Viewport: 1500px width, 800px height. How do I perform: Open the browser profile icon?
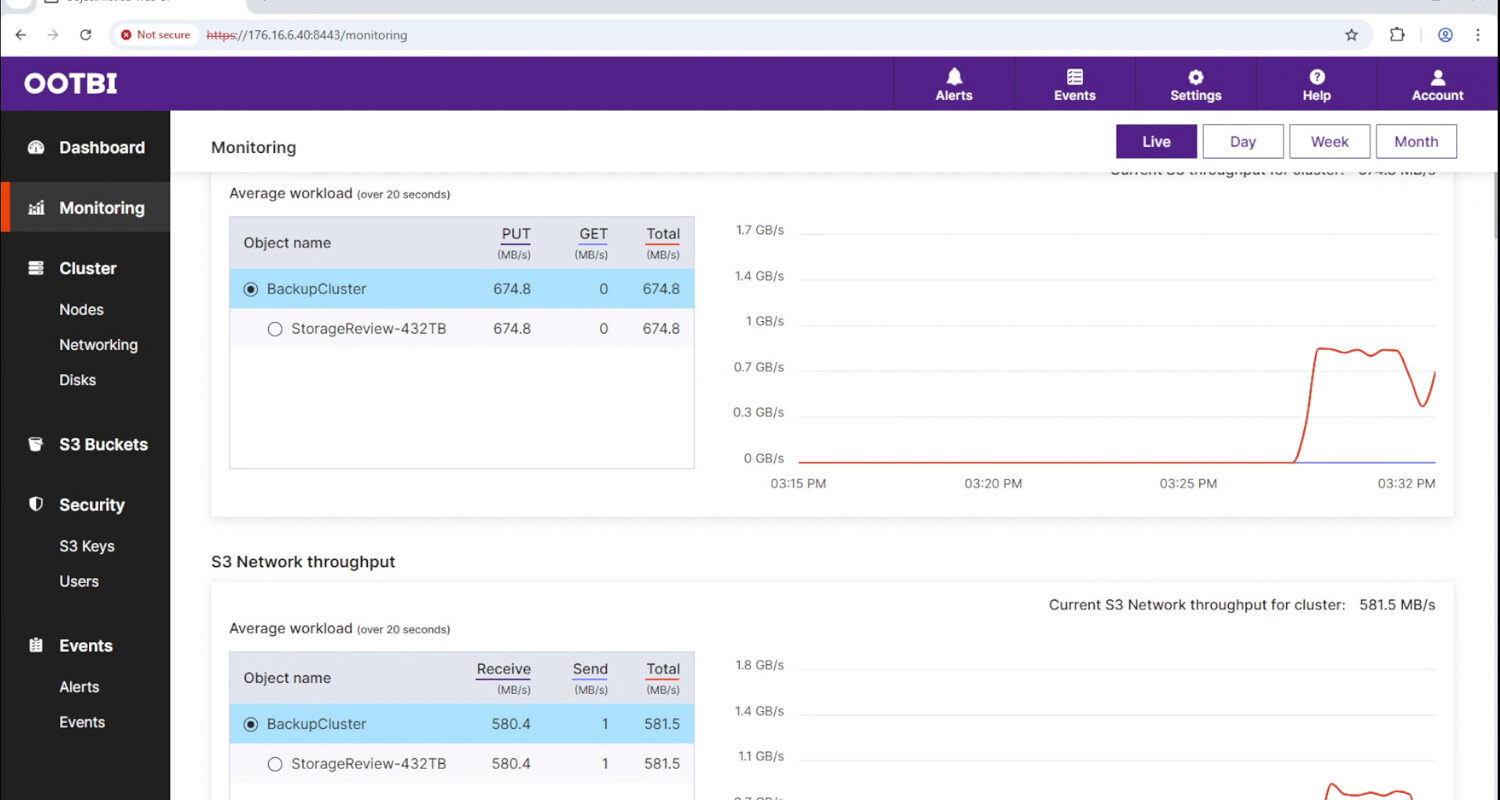pos(1445,35)
